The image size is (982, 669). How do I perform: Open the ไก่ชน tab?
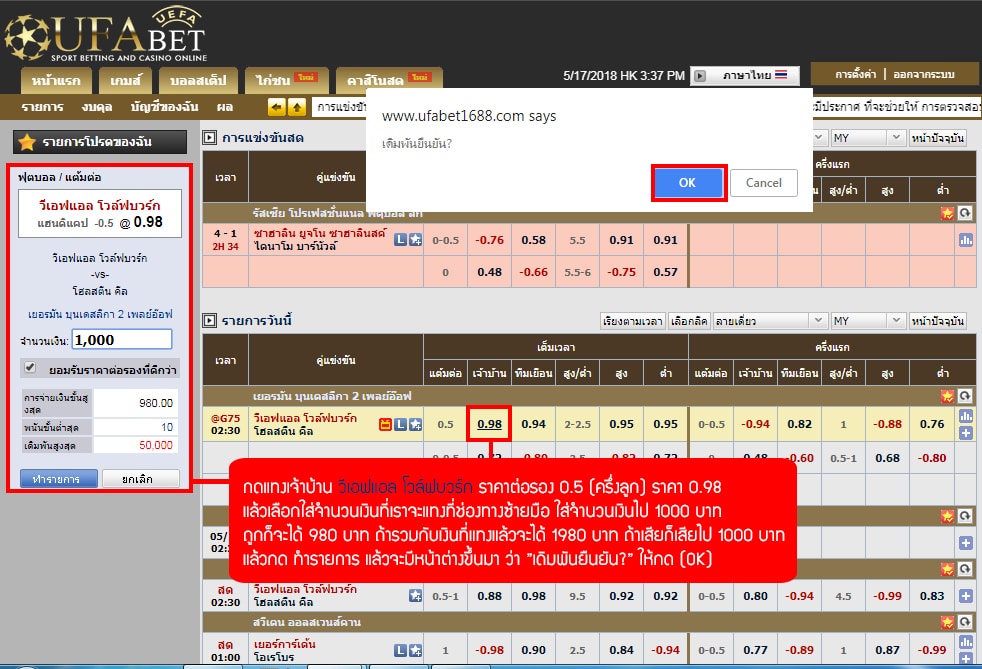(287, 81)
